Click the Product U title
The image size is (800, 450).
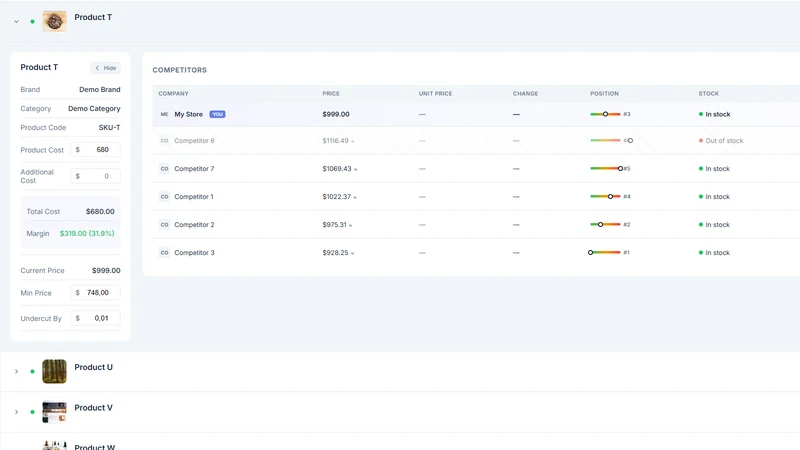(93, 367)
